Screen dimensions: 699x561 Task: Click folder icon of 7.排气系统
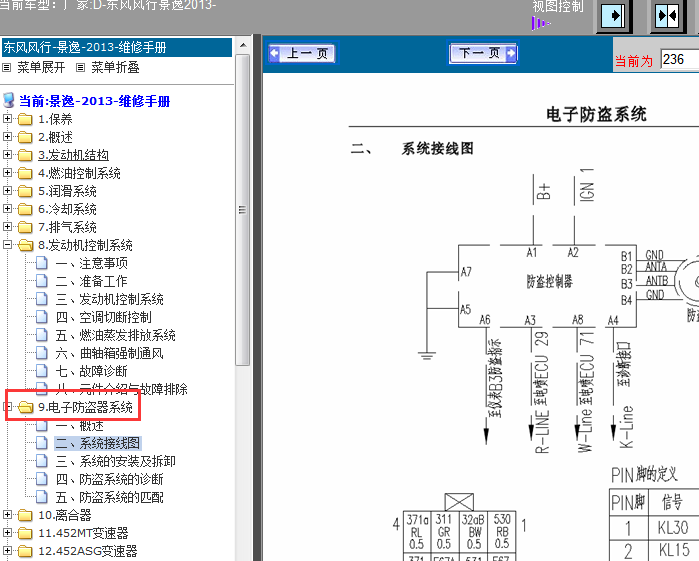[x=25, y=227]
